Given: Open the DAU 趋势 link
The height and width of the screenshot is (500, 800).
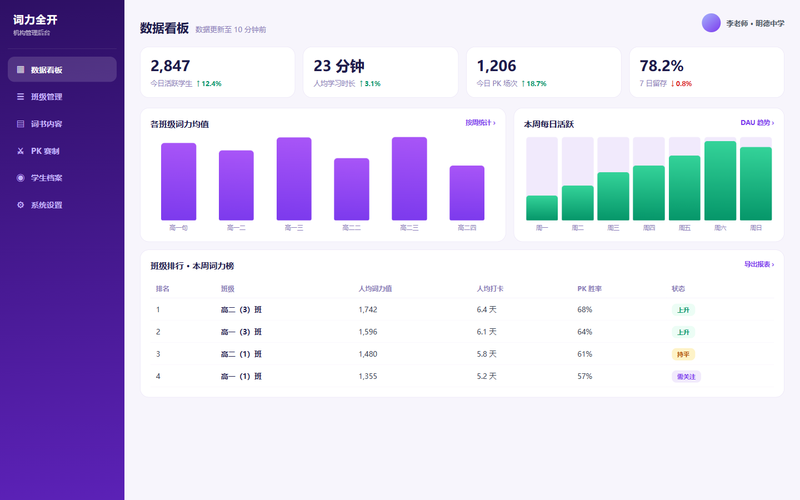Looking at the screenshot, I should [757, 122].
